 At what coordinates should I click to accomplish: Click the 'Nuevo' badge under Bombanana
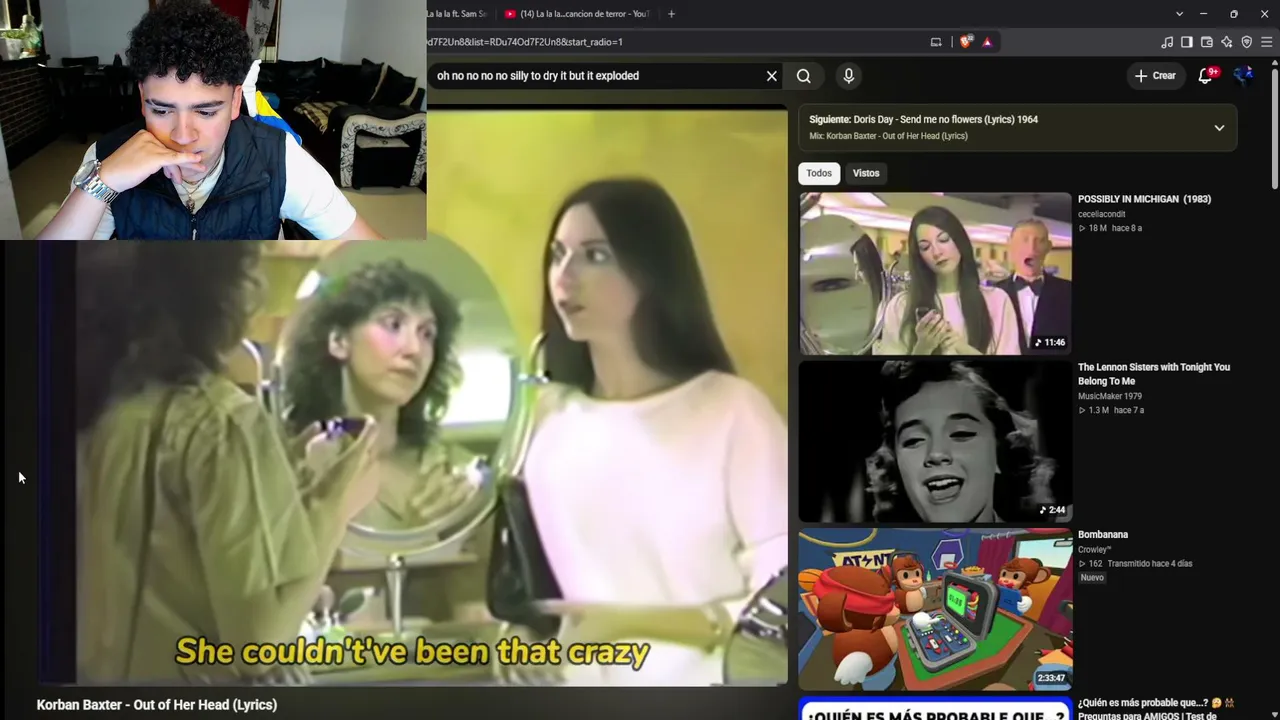click(1092, 578)
